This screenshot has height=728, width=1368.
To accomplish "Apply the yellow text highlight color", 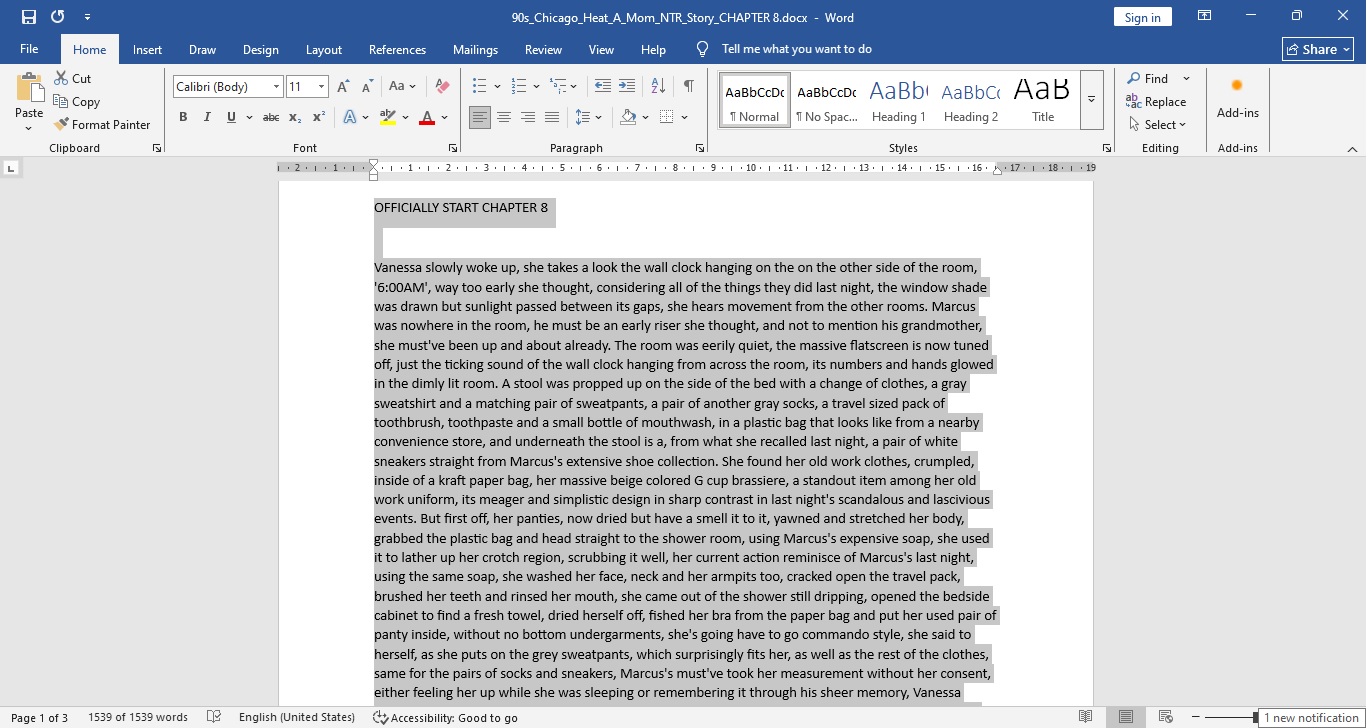I will click(388, 117).
